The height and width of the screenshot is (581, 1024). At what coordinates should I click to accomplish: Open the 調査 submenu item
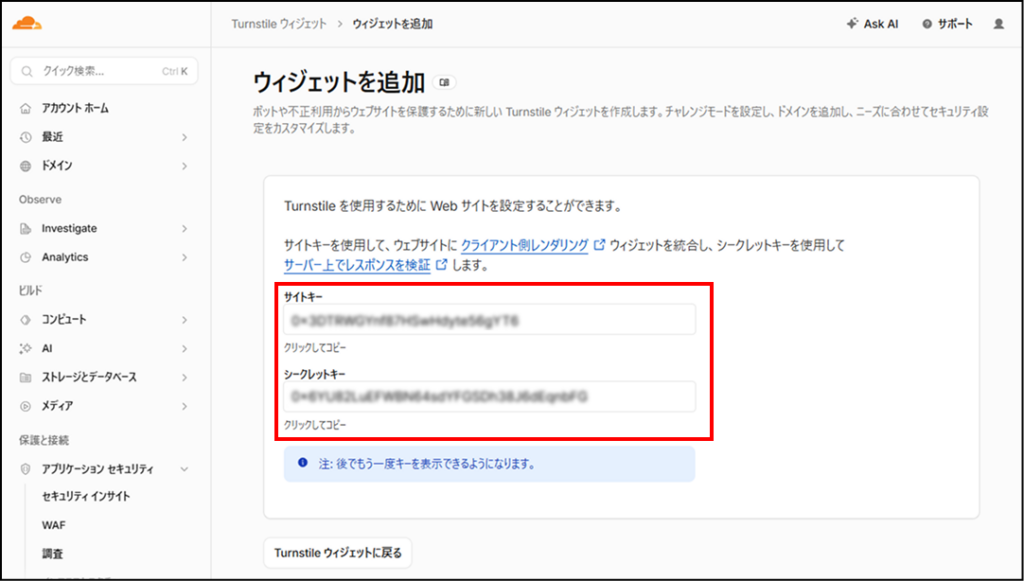pyautogui.click(x=52, y=554)
